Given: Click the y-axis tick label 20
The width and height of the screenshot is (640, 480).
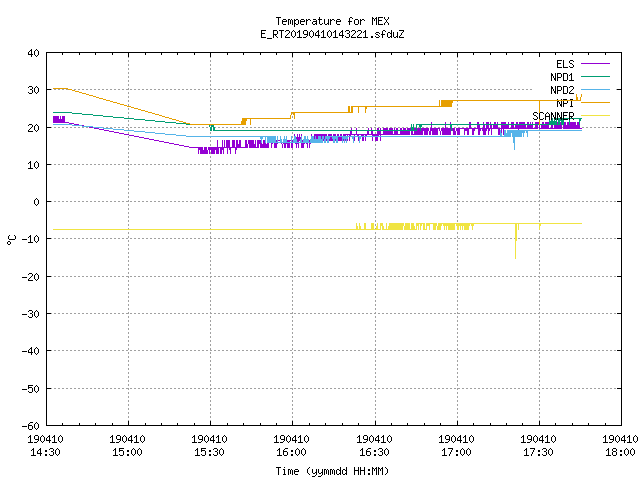Looking at the screenshot, I should (x=33, y=128).
